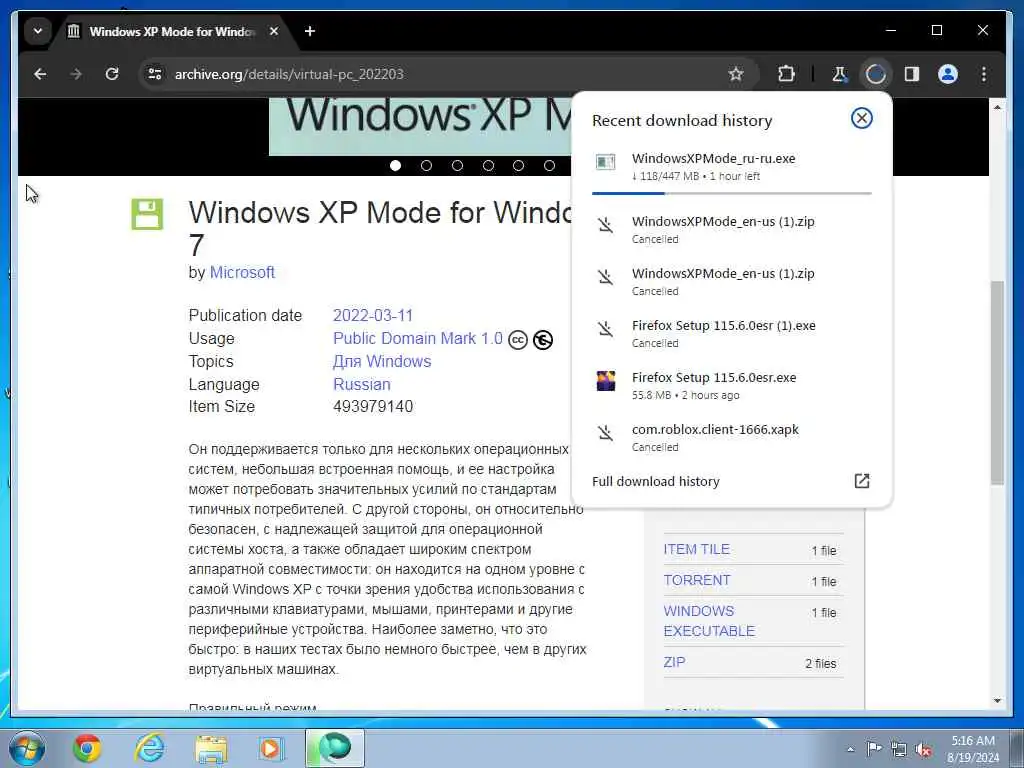
Task: Launch Internet Explorer from the taskbar
Action: [x=150, y=748]
